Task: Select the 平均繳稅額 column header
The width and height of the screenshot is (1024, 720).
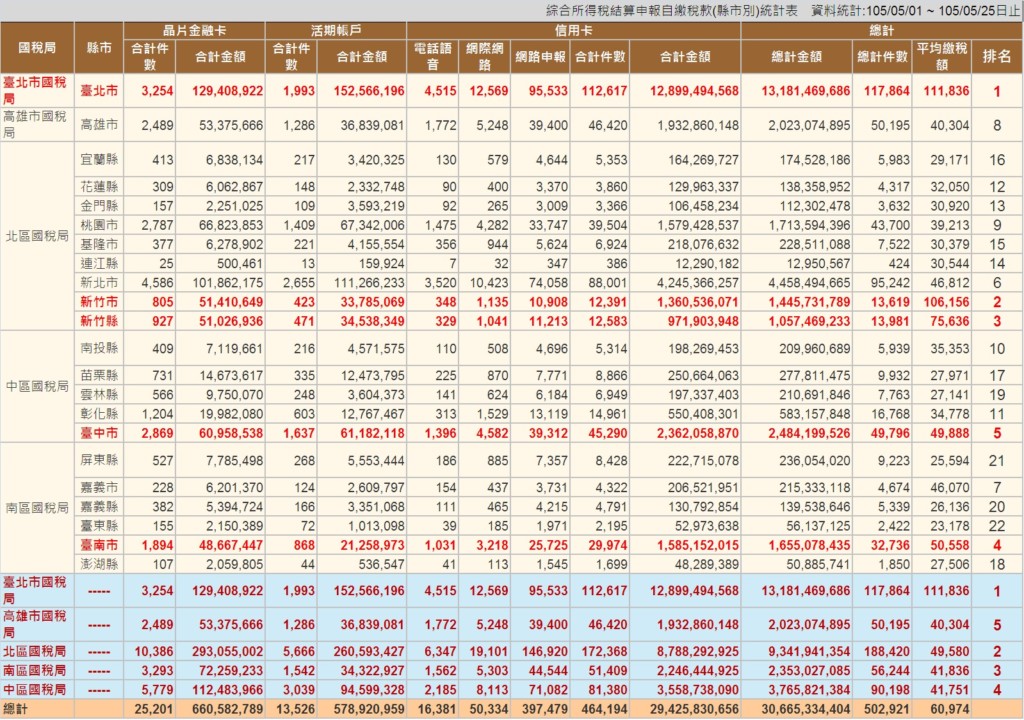Action: pos(942,56)
